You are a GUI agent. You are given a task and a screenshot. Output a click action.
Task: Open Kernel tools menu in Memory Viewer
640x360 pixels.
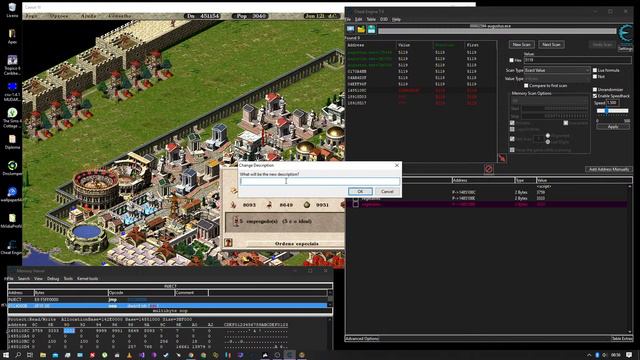pyautogui.click(x=87, y=278)
